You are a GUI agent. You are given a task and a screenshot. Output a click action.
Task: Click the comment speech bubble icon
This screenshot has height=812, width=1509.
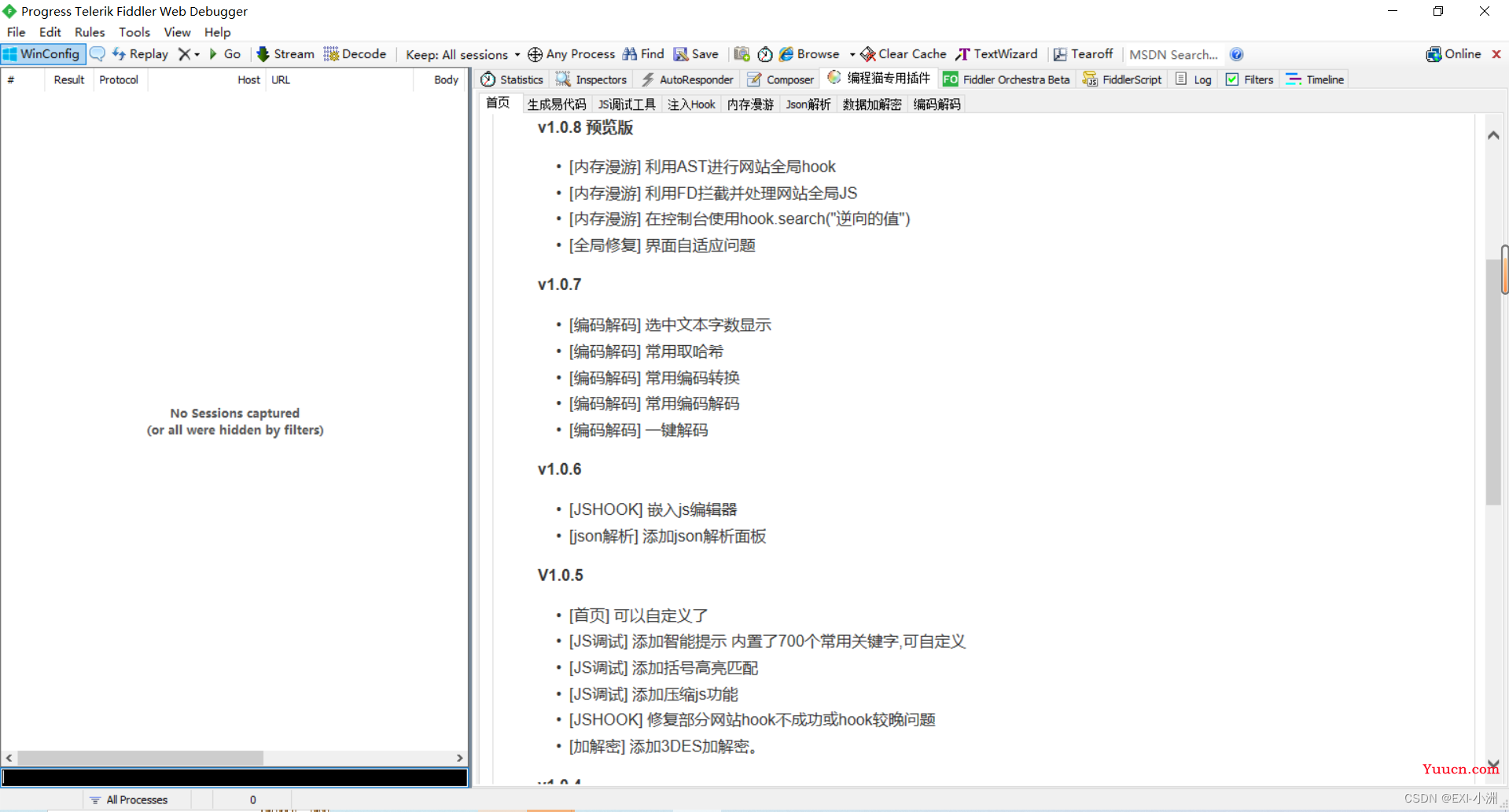click(98, 54)
